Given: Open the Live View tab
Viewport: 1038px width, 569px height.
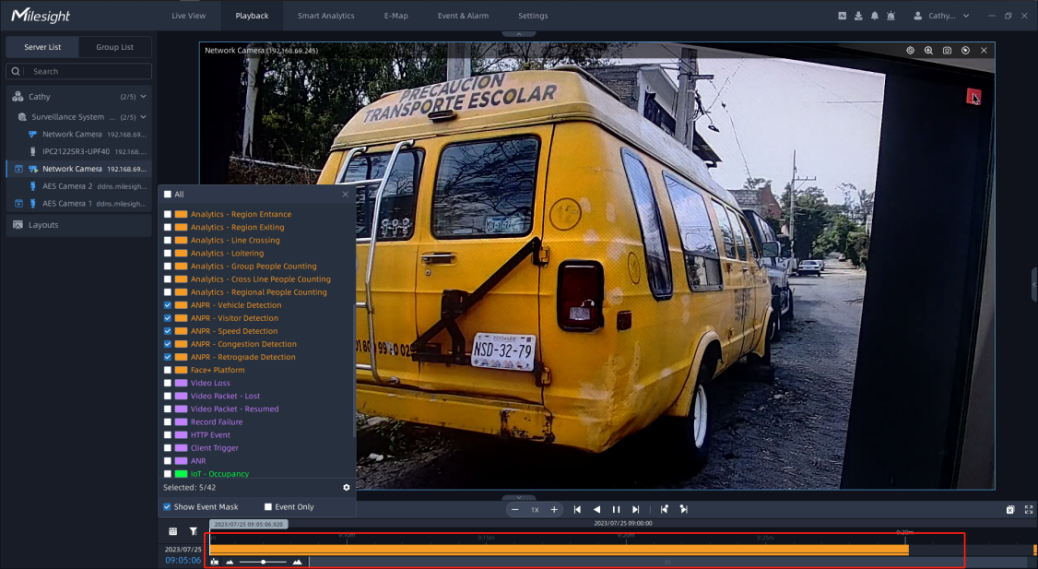Looking at the screenshot, I should click(189, 16).
